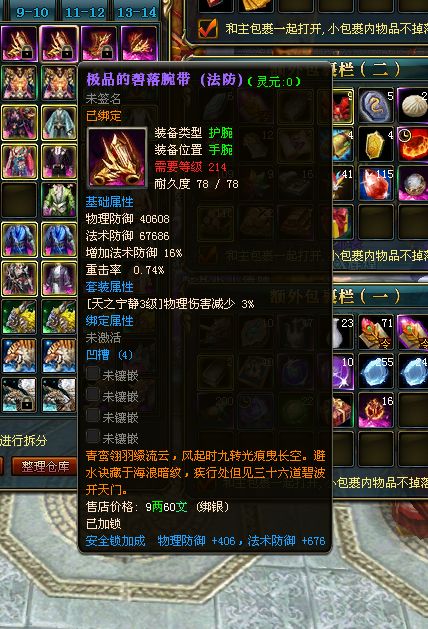The height and width of the screenshot is (629, 428).
Task: Select the crystal ball orb item
Action: 413,183
